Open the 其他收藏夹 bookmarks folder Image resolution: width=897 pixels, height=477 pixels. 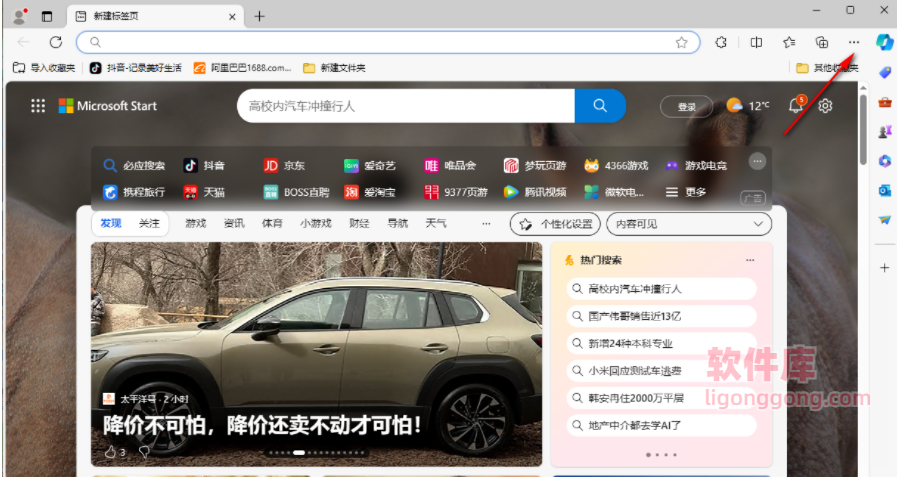(826, 68)
